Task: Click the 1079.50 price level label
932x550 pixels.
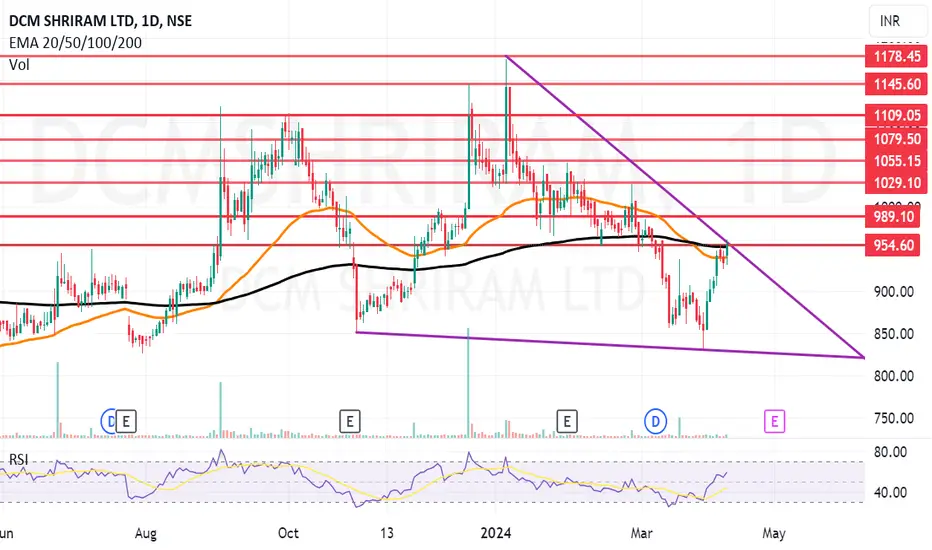Action: pyautogui.click(x=896, y=139)
